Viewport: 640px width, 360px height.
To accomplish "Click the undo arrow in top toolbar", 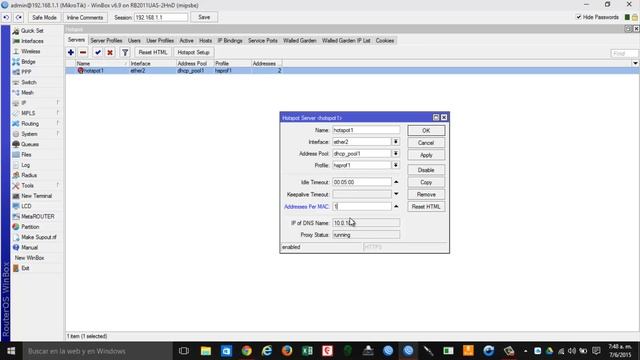I will [6, 17].
